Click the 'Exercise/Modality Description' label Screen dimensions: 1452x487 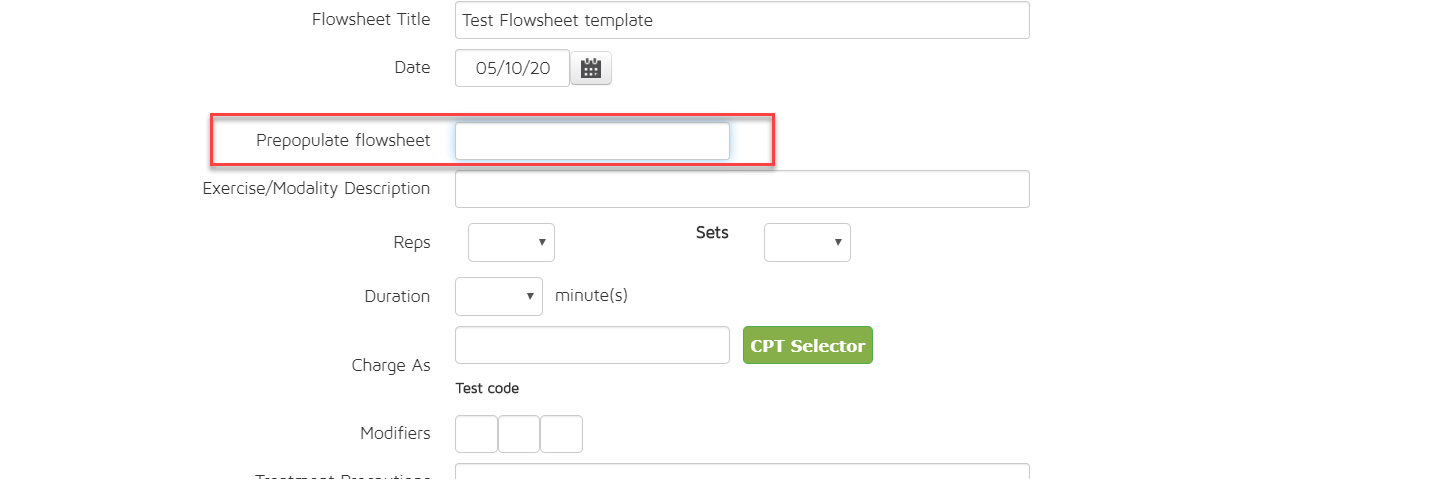316,188
